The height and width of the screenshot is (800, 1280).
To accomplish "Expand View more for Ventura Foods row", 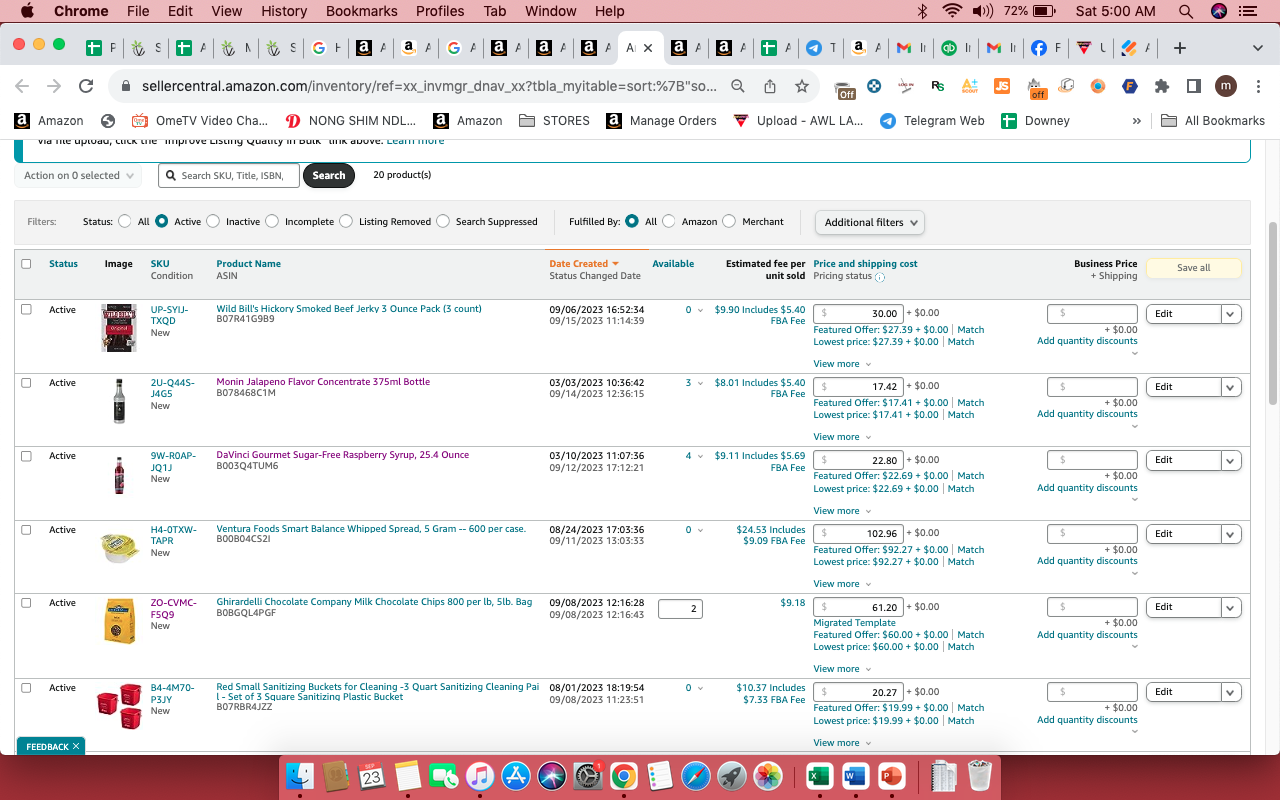I will point(841,584).
